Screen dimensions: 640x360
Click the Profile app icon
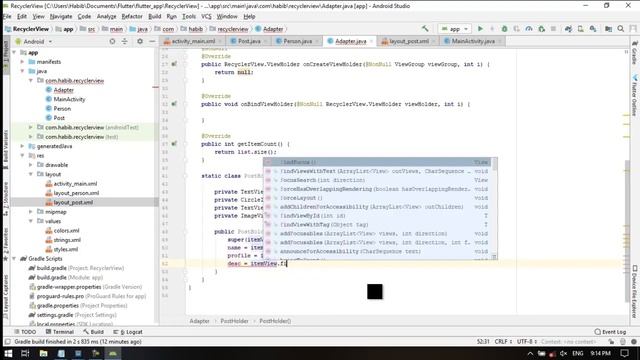[x=529, y=29]
